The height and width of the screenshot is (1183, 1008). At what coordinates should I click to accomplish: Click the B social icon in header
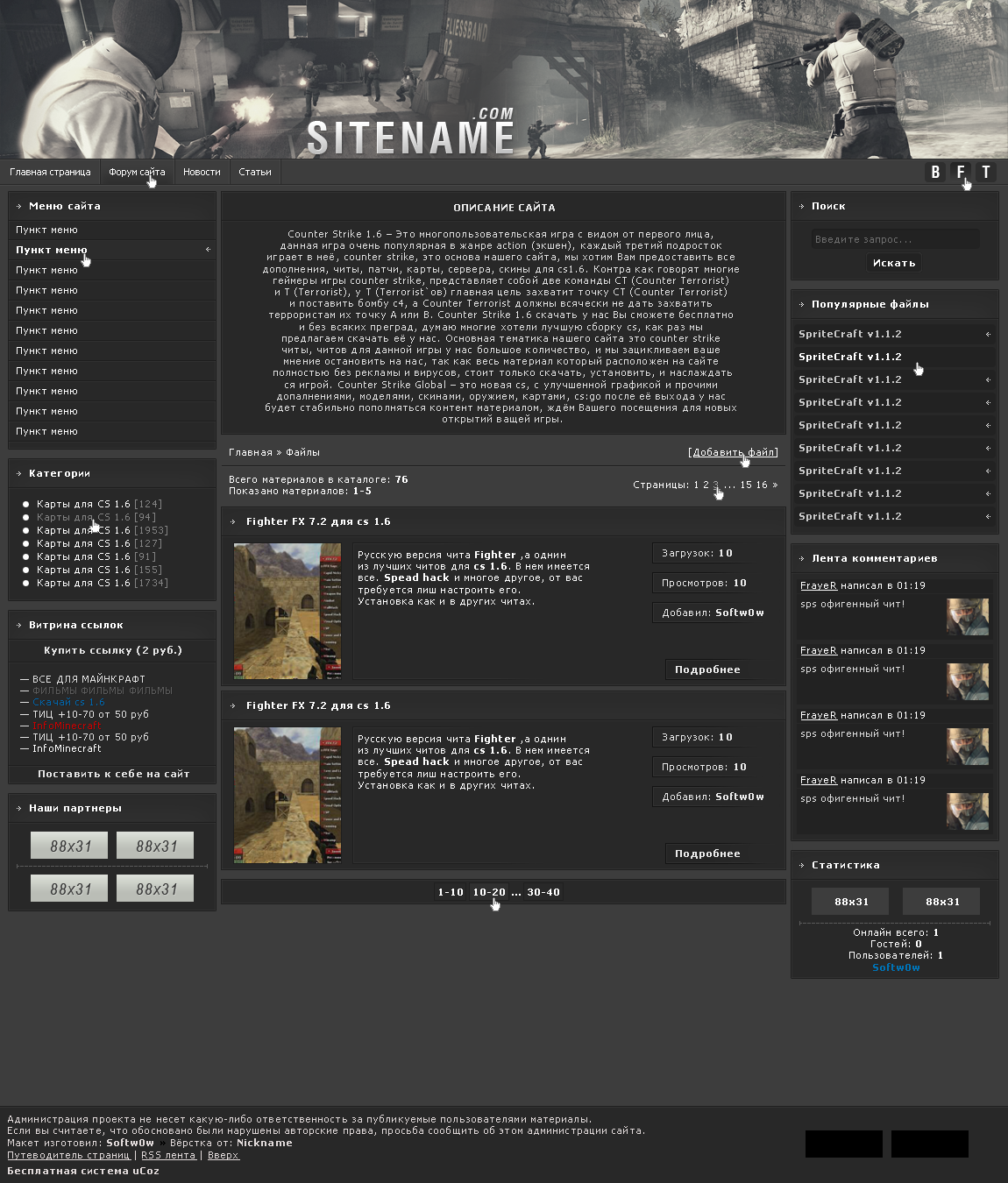(x=935, y=172)
